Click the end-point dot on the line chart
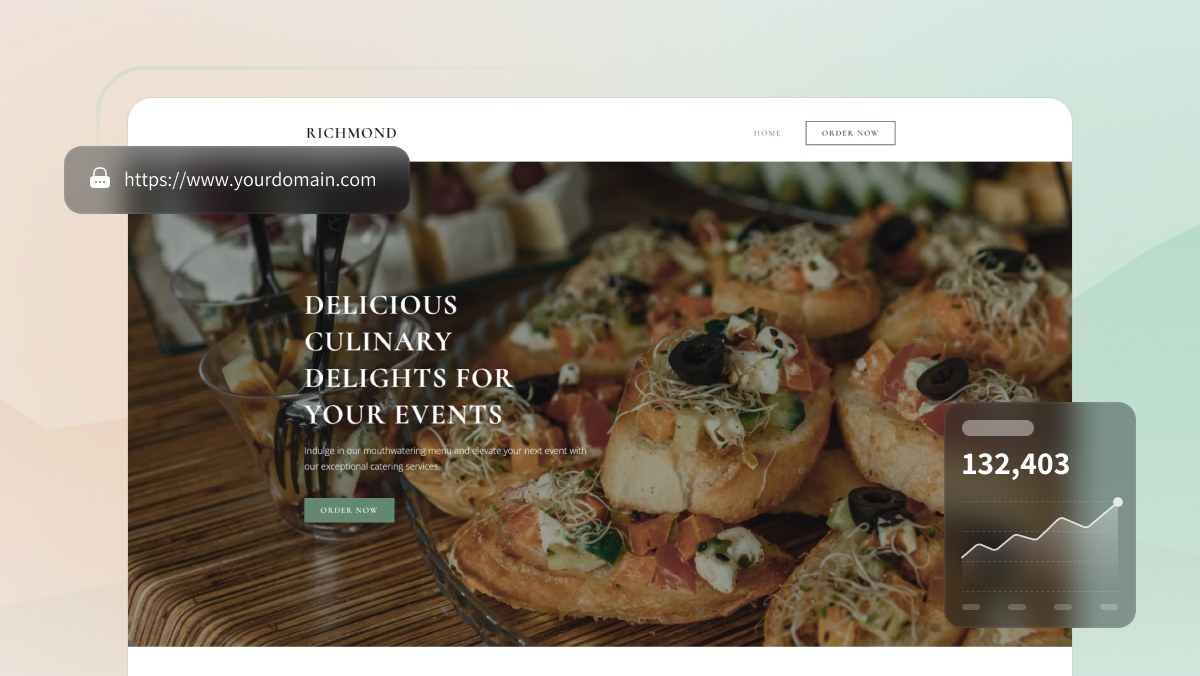 1118,502
